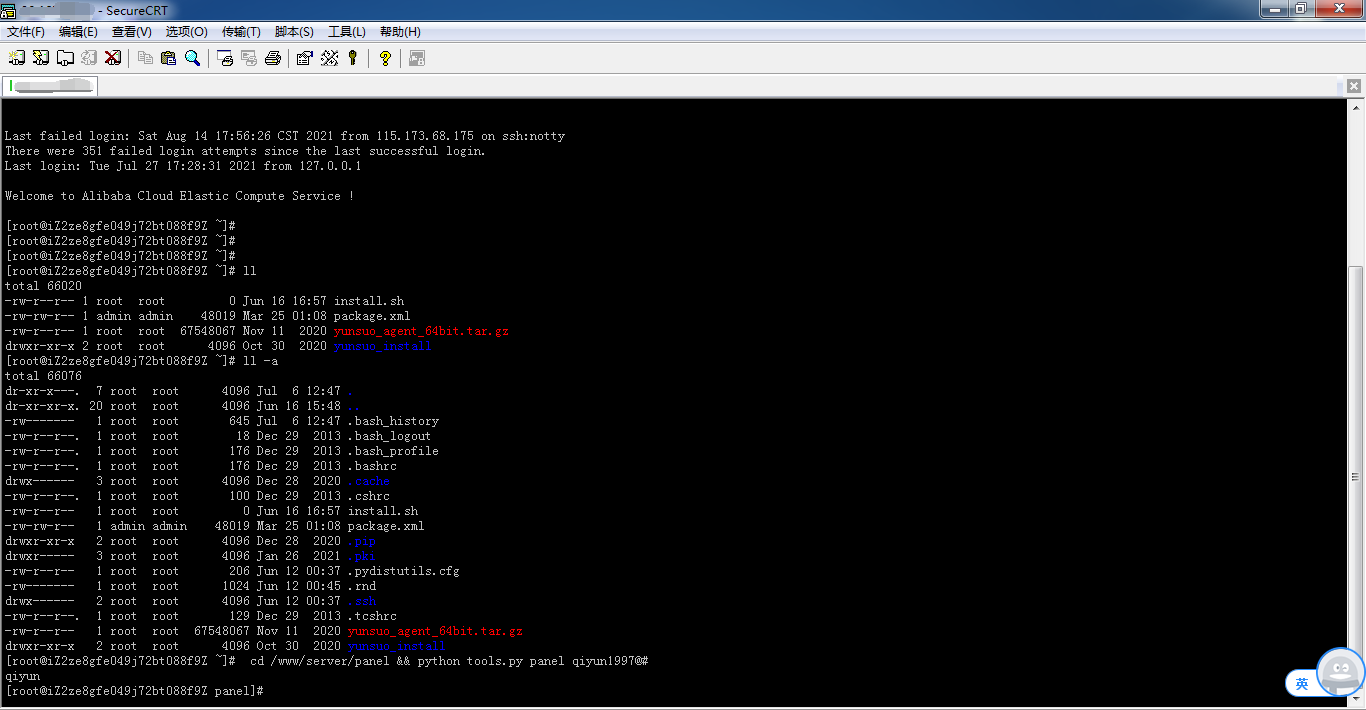
Task: Click the Print Screen toolbar icon
Action: 225,58
